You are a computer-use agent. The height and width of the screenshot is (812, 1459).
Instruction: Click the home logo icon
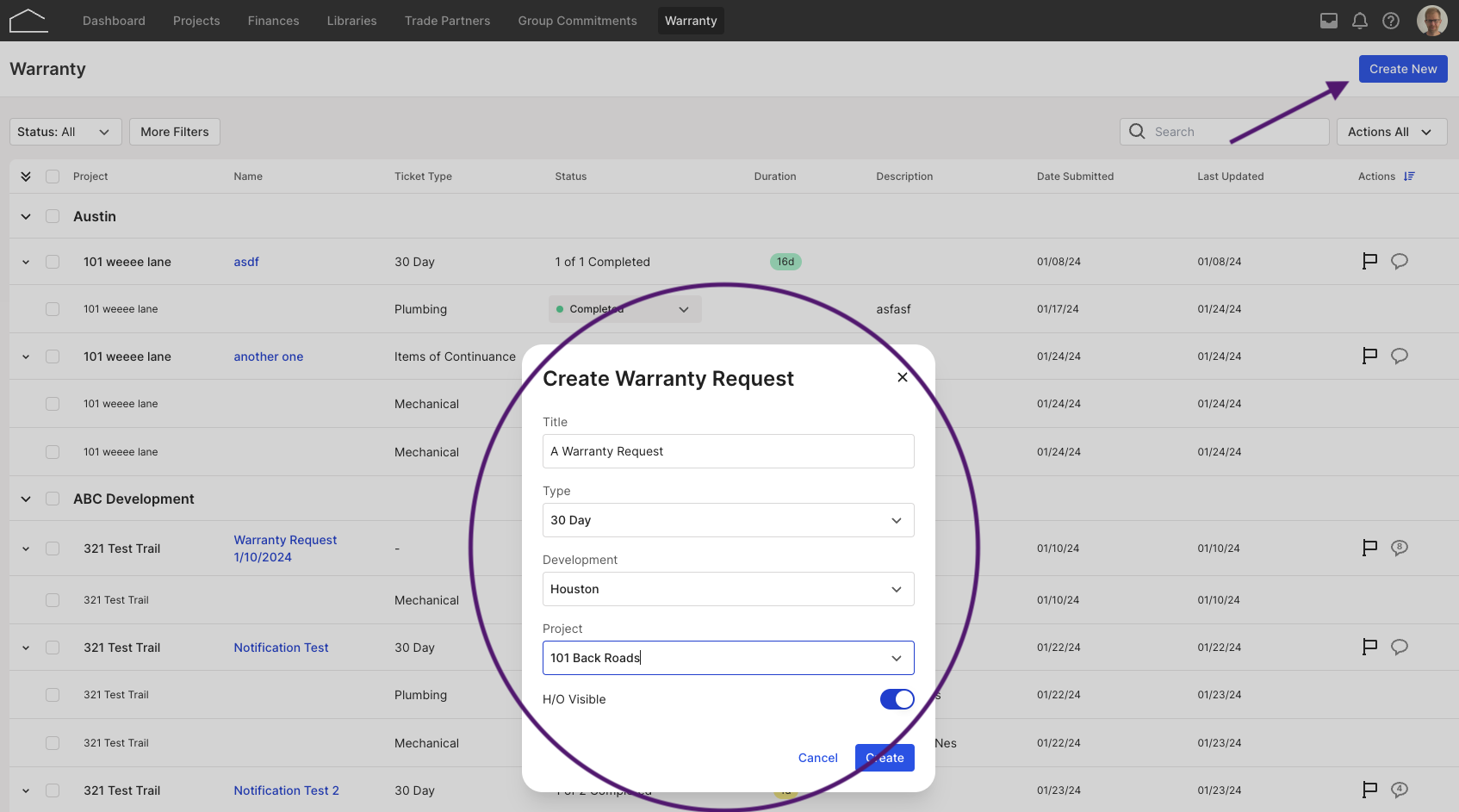click(x=28, y=21)
